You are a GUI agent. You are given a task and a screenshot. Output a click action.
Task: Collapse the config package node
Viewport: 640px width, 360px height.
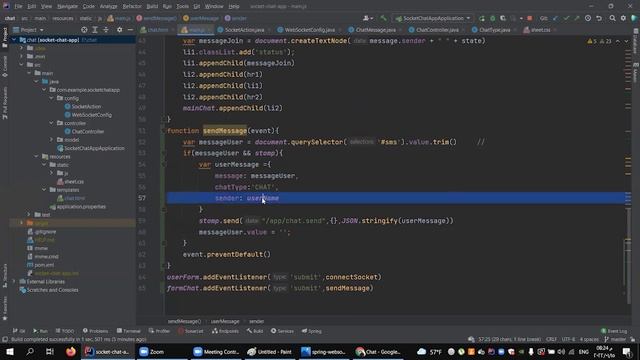[x=51, y=98]
